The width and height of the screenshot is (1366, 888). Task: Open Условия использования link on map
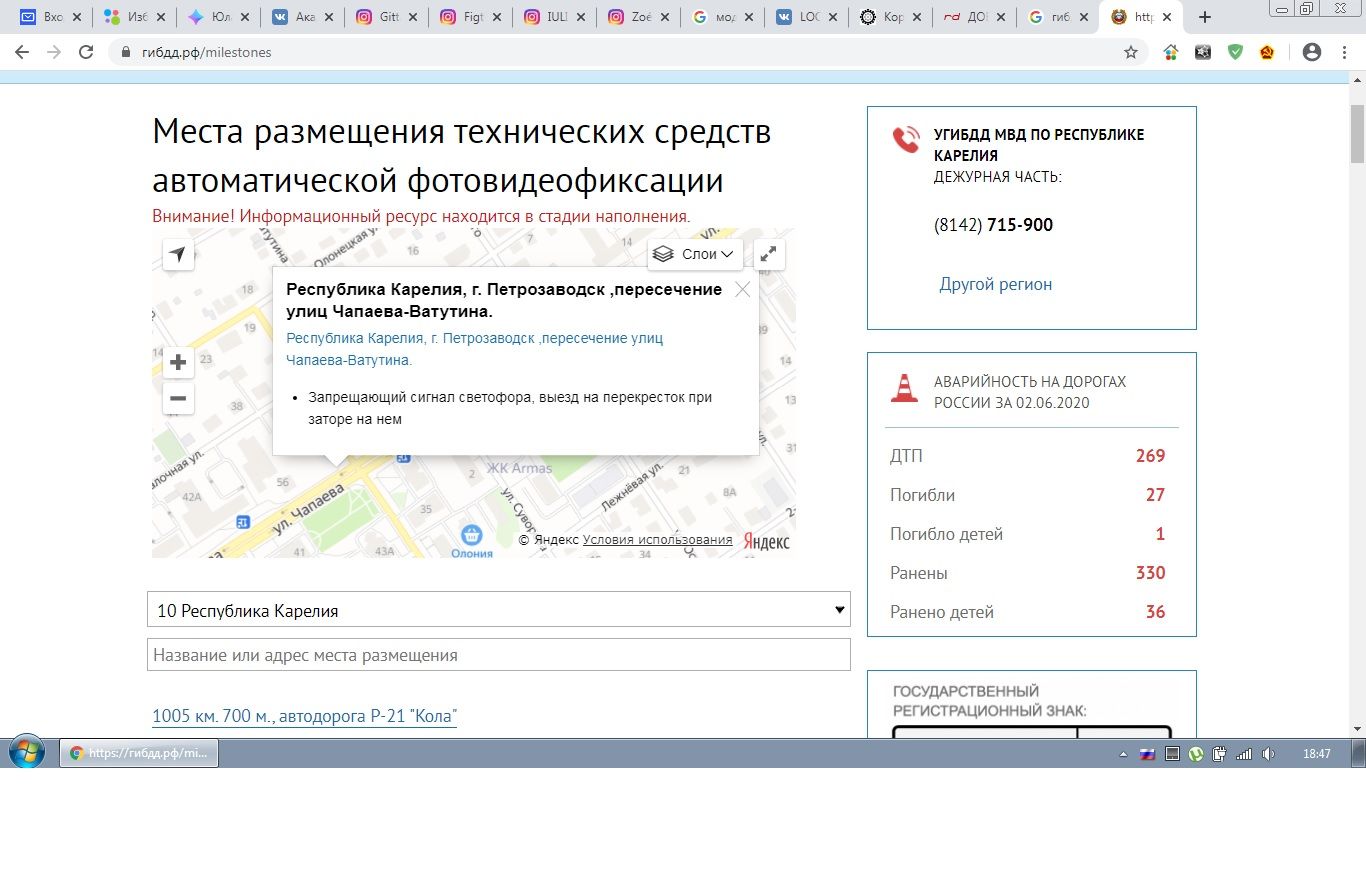click(657, 540)
